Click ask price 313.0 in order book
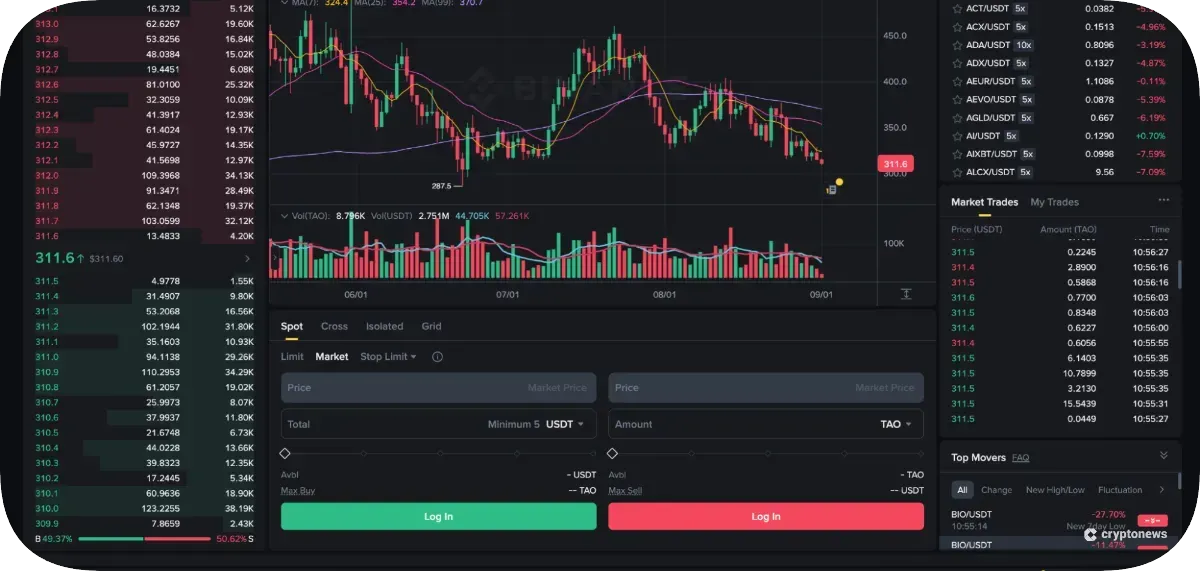Viewport: 1200px width, 571px height. (x=47, y=23)
